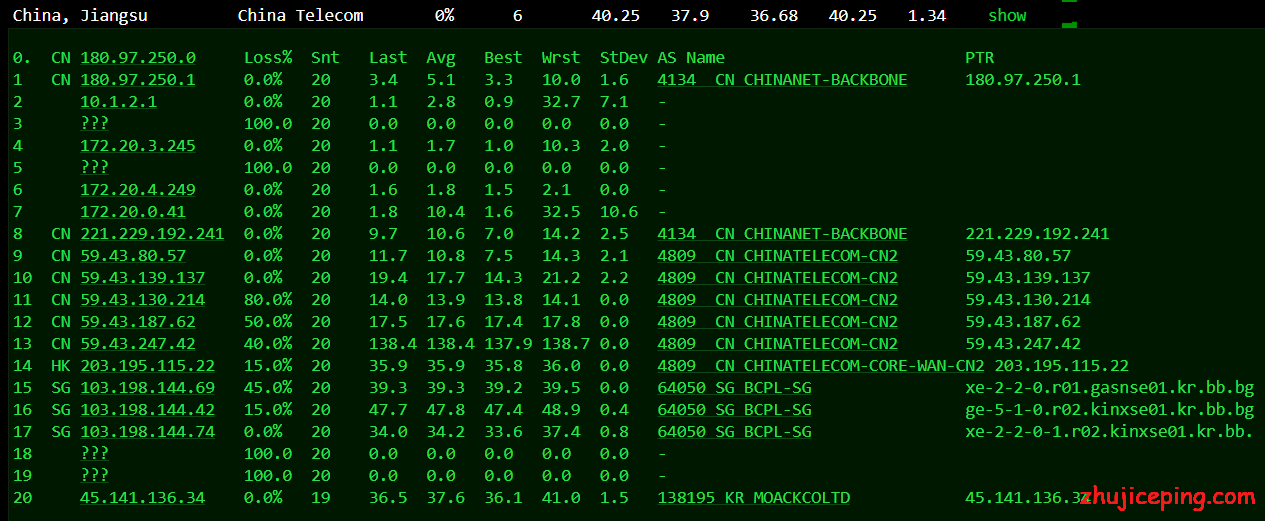Image resolution: width=1265 pixels, height=521 pixels.
Task: Open the IP link 103.198.144.42
Action: pos(147,410)
